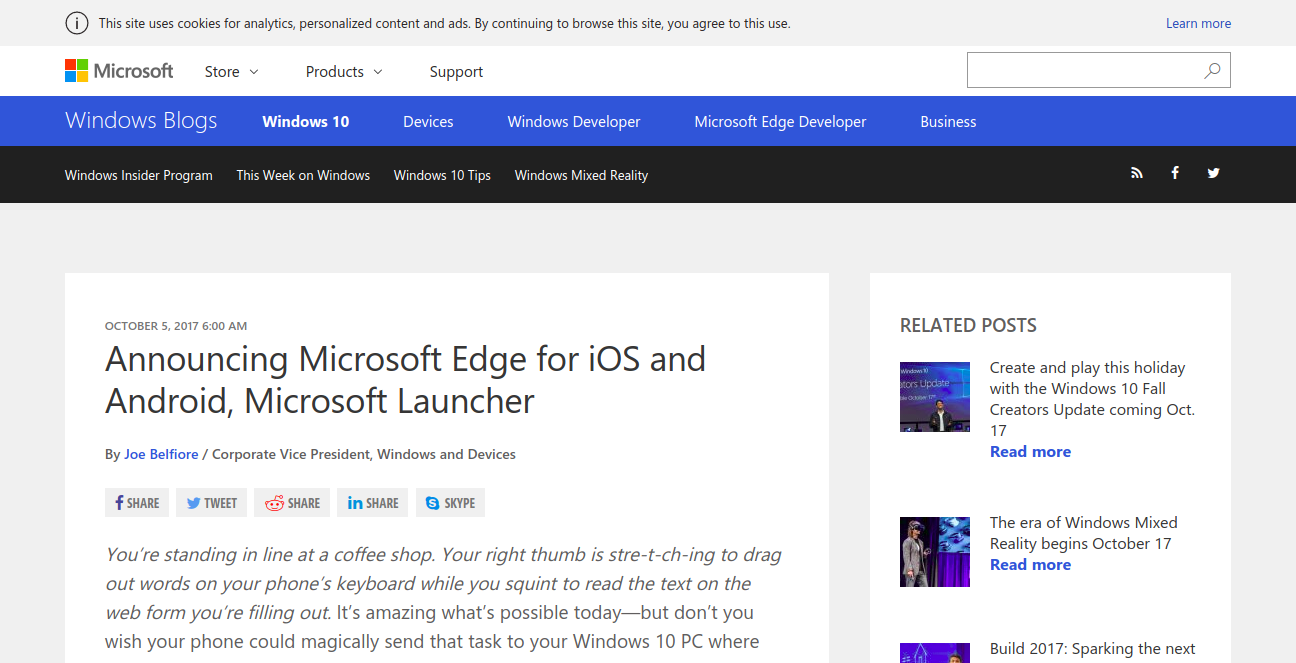Expand the Store dropdown
This screenshot has width=1296, height=663.
[231, 72]
